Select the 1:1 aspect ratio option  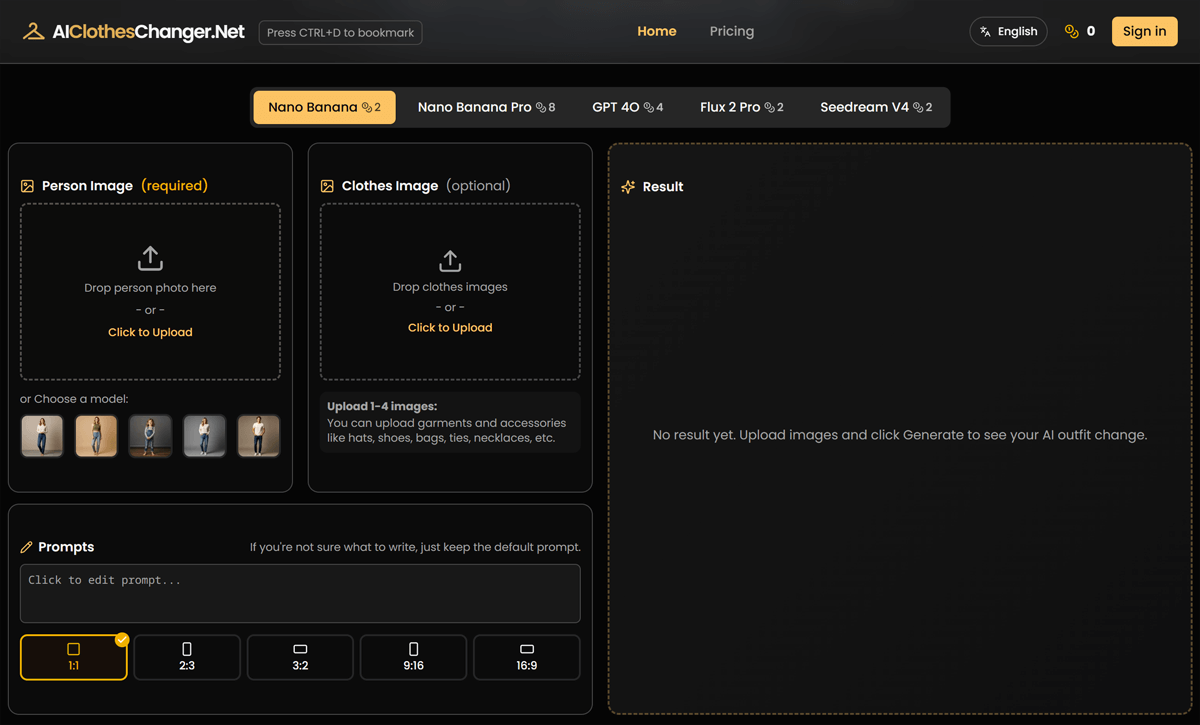[73, 657]
